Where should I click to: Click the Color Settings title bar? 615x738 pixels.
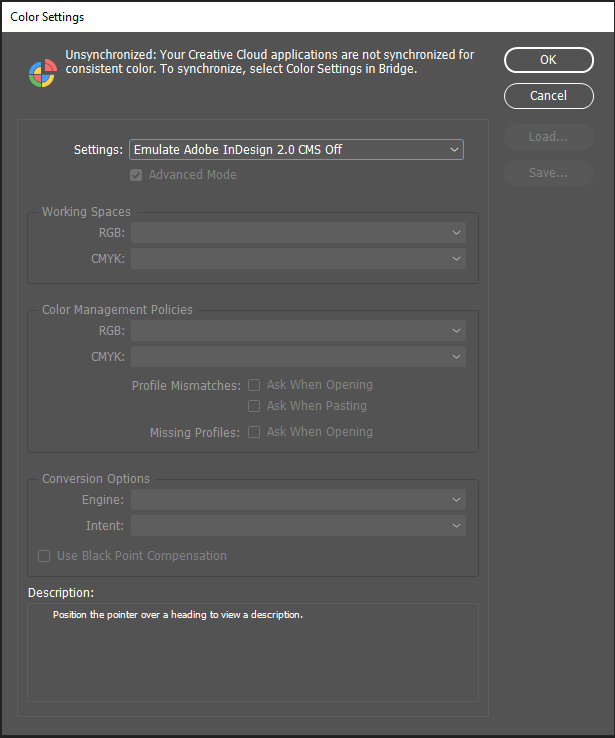(300, 17)
